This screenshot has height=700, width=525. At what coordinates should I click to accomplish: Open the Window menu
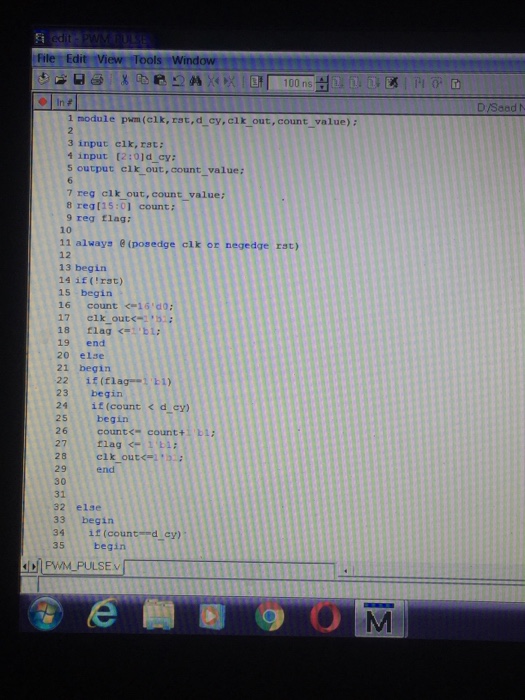point(193,60)
